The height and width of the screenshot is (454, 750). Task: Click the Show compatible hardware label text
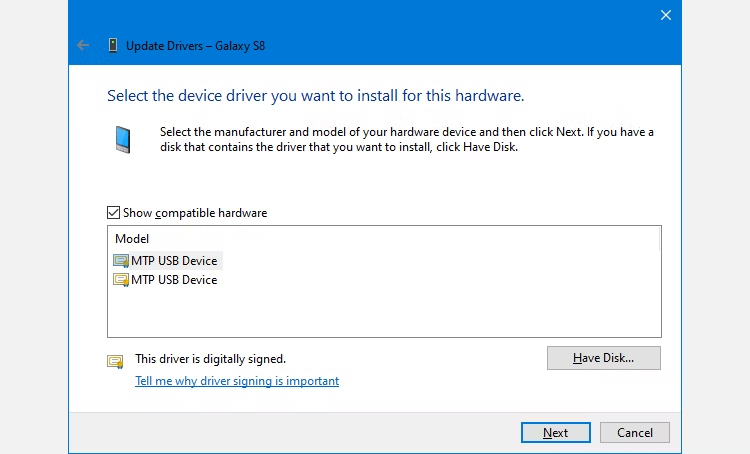pyautogui.click(x=195, y=213)
